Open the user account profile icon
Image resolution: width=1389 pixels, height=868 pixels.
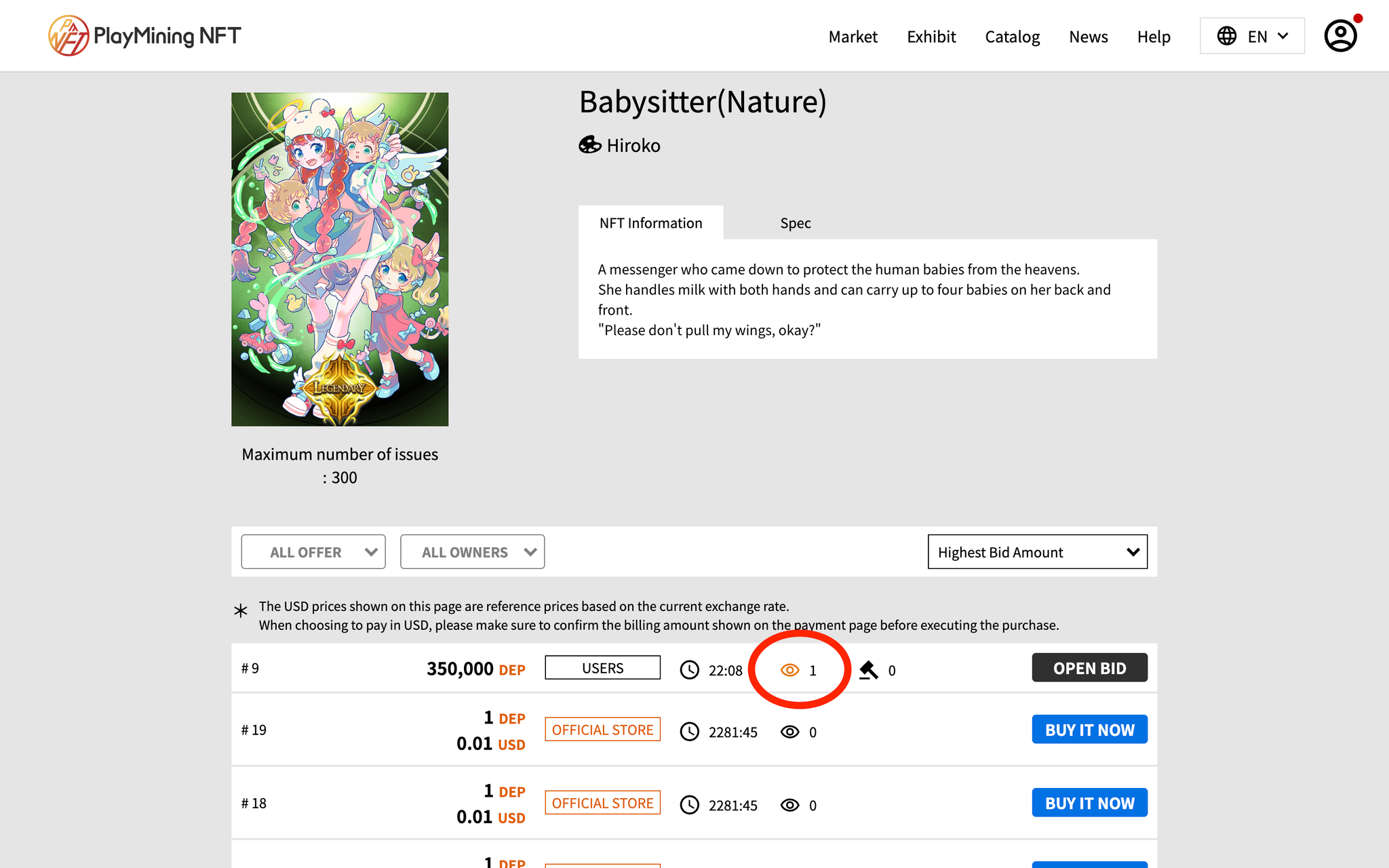click(x=1340, y=36)
